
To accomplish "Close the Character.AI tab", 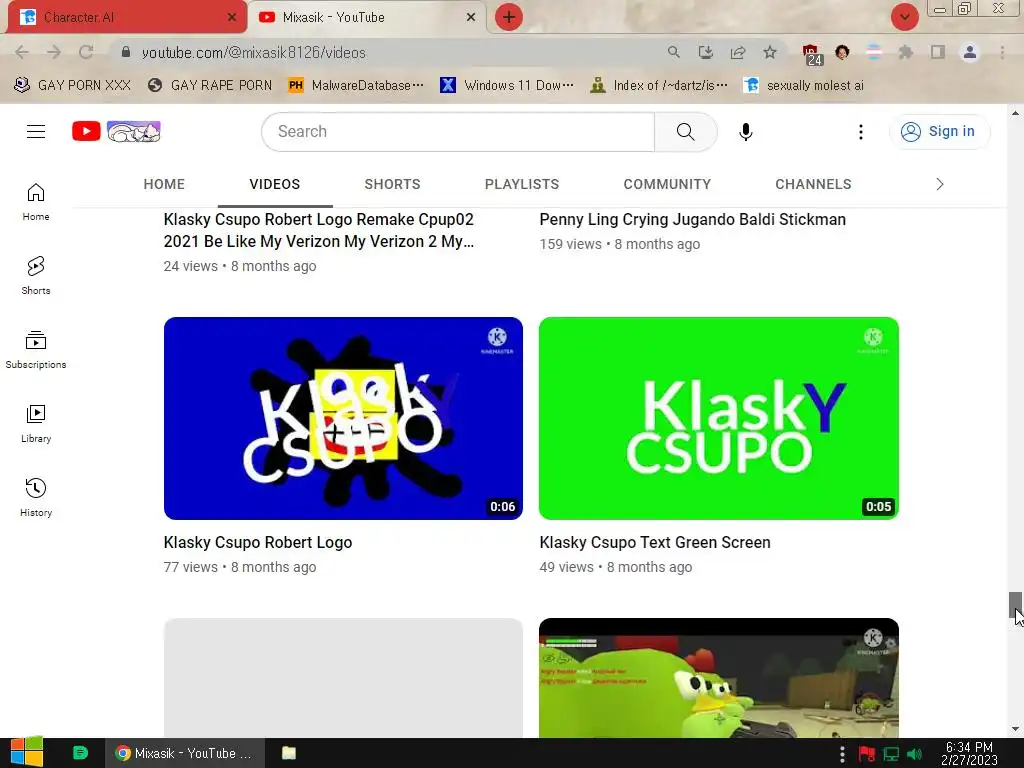I will coord(231,18).
